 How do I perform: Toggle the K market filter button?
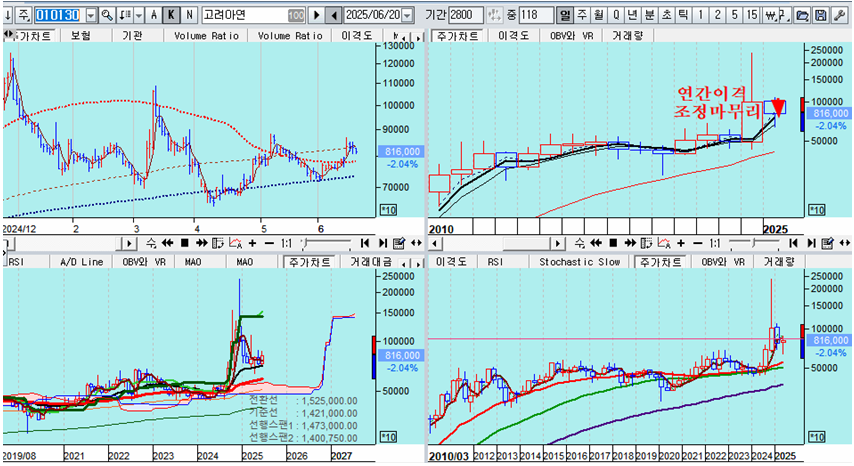[x=171, y=16]
